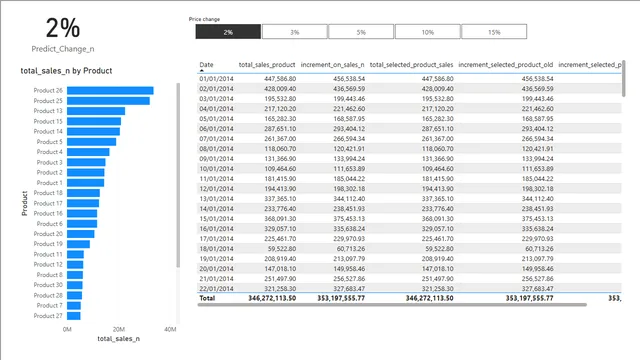Click total_sales_product value 181,415.90

click(x=280, y=179)
